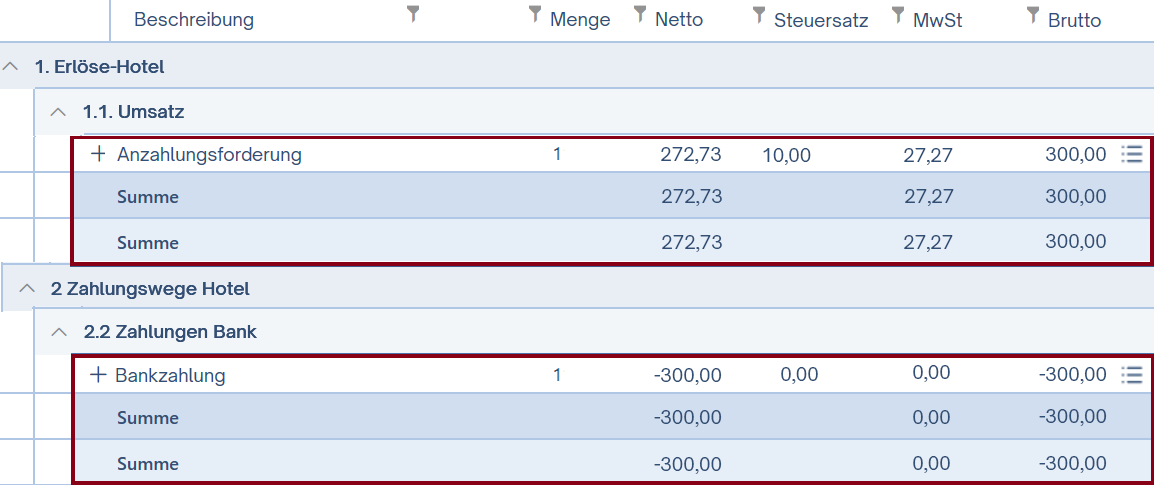The height and width of the screenshot is (485, 1154).
Task: Click the filter icon just left of Menge
Action: point(535,14)
